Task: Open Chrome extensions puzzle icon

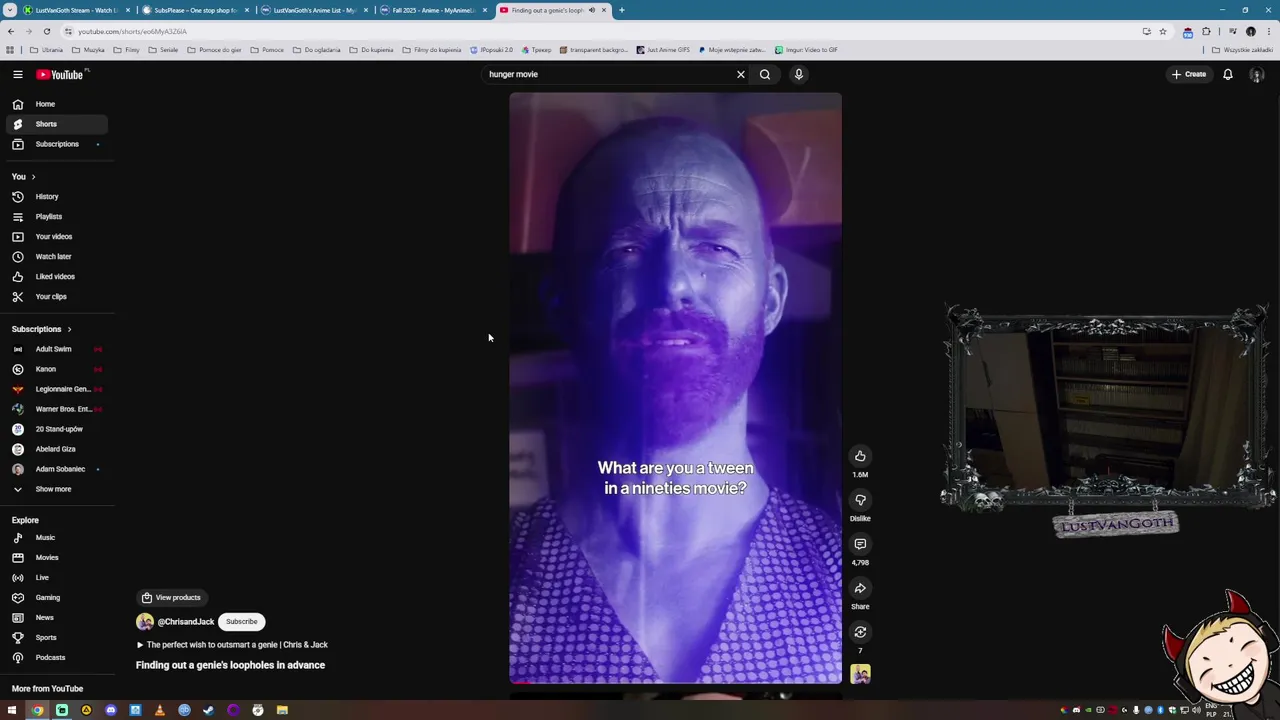Action: [1206, 31]
